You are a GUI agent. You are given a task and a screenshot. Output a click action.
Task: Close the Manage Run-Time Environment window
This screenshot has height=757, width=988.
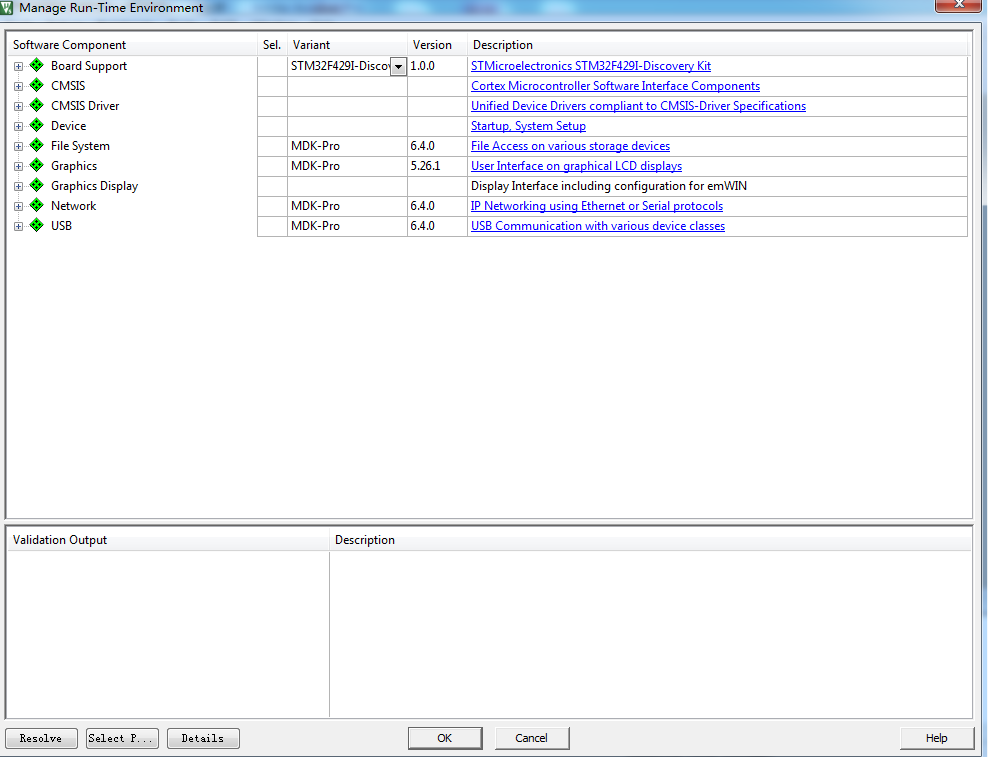[x=958, y=5]
